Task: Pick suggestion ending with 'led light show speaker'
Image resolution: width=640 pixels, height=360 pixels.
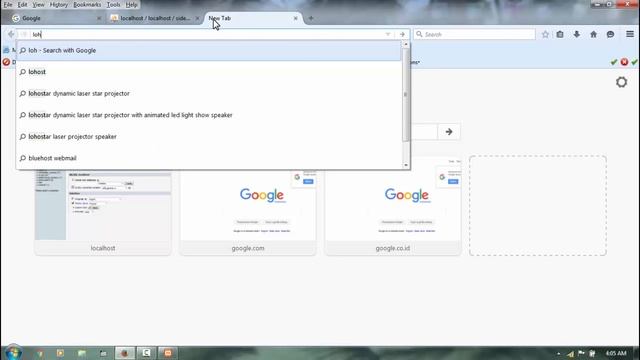Action: point(209,115)
